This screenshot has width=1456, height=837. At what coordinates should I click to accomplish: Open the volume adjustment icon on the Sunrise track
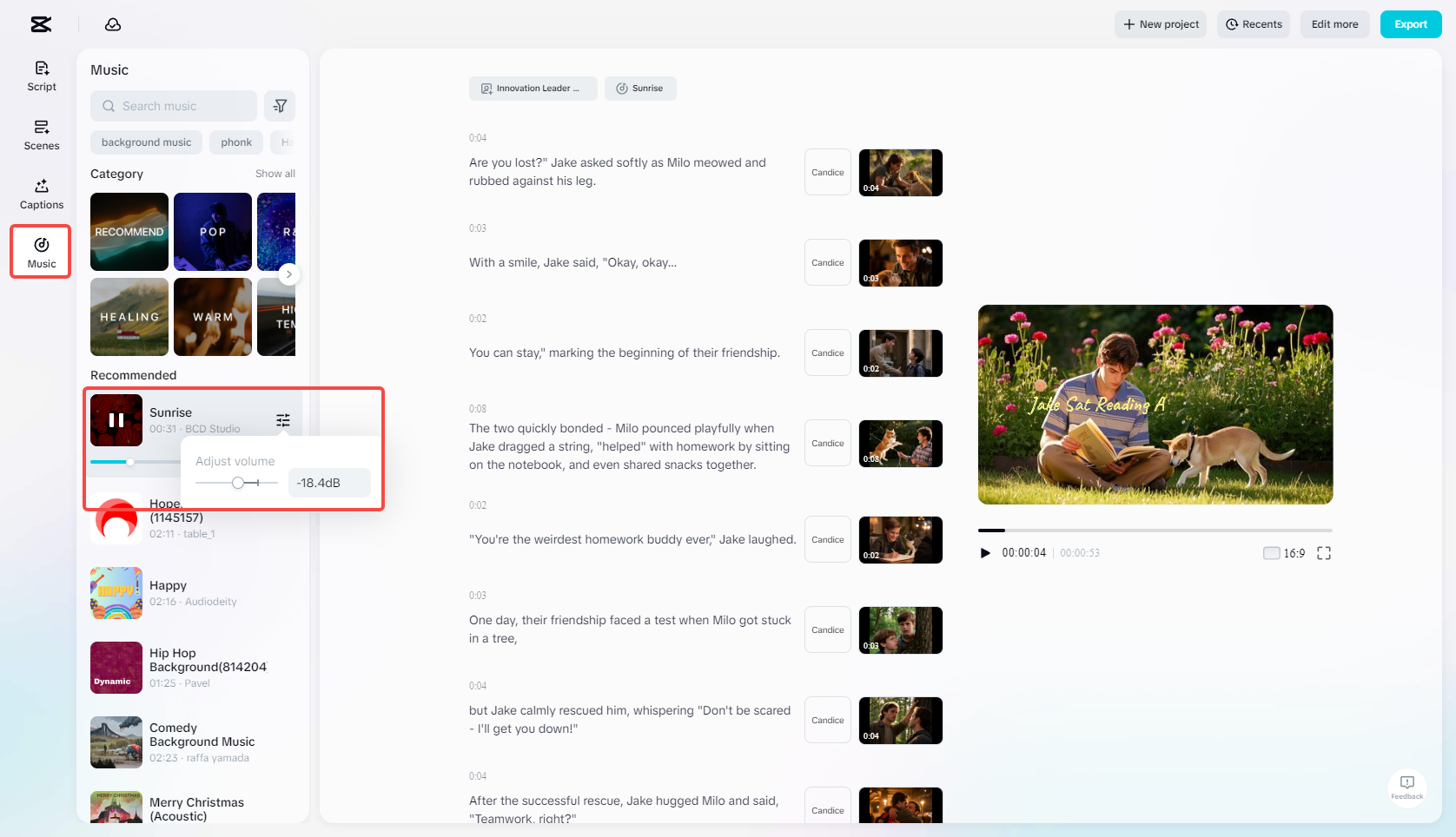[x=282, y=420]
